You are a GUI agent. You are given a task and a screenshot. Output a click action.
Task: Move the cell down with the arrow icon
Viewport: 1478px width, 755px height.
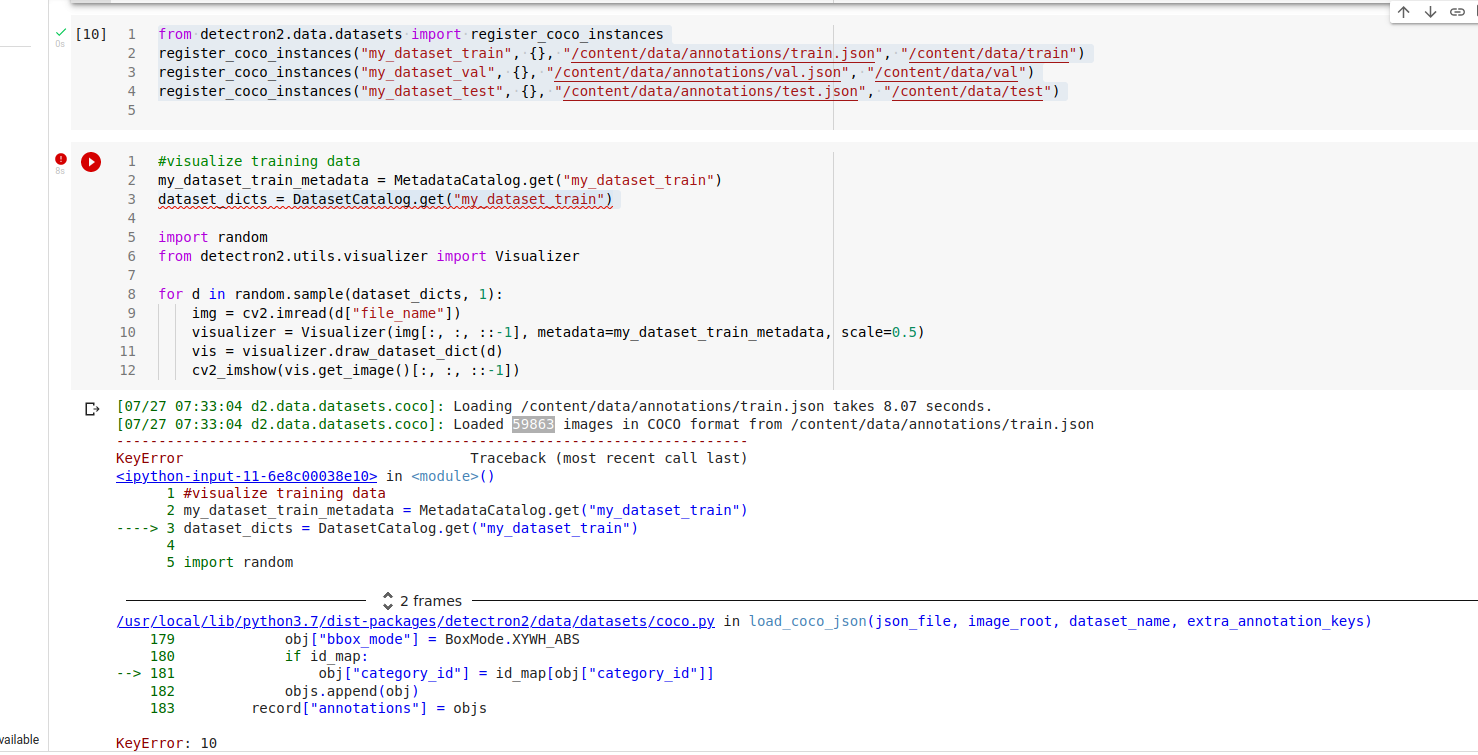pos(1430,12)
